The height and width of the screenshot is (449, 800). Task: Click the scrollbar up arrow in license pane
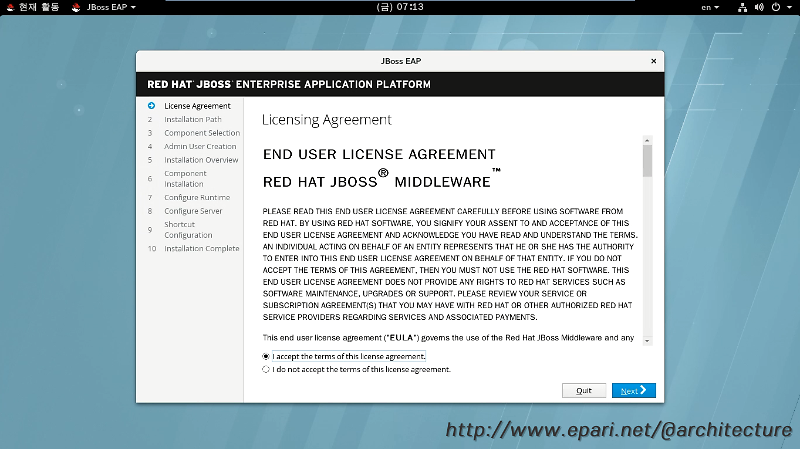pyautogui.click(x=647, y=140)
